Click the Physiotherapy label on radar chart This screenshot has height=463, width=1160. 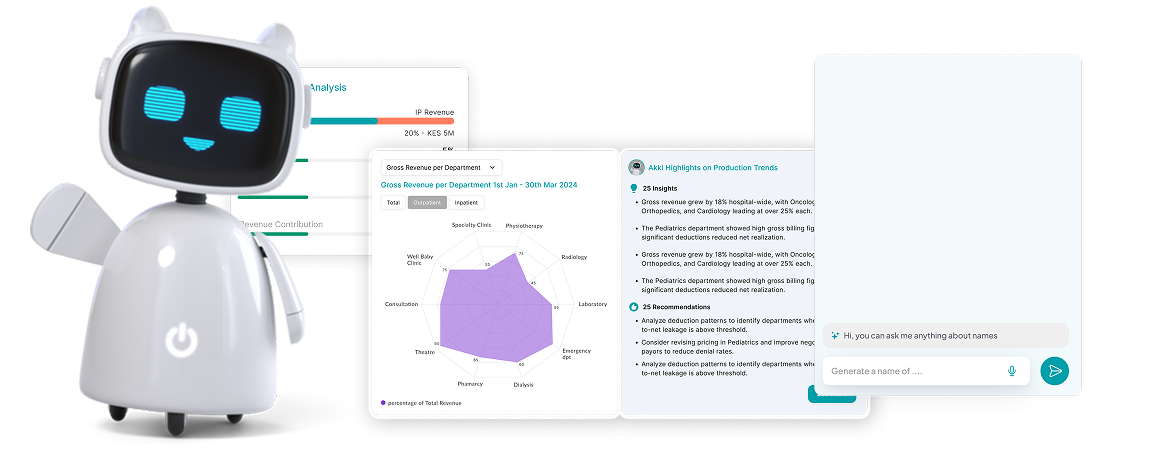coord(524,226)
